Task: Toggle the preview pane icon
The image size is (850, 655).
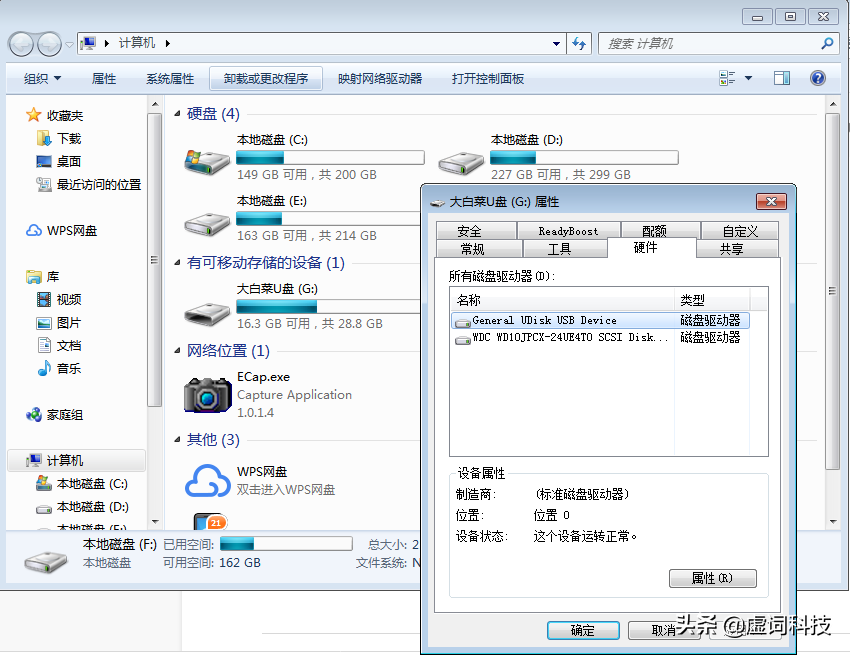Action: point(781,78)
